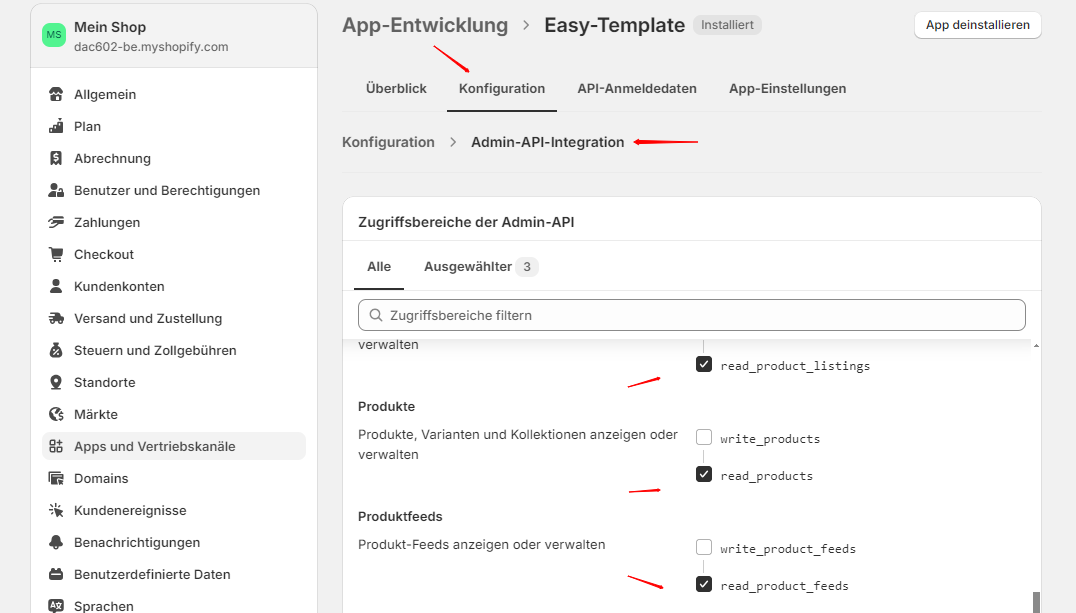Enable the write_product_feeds checkbox
The image size is (1076, 613).
[x=704, y=548]
